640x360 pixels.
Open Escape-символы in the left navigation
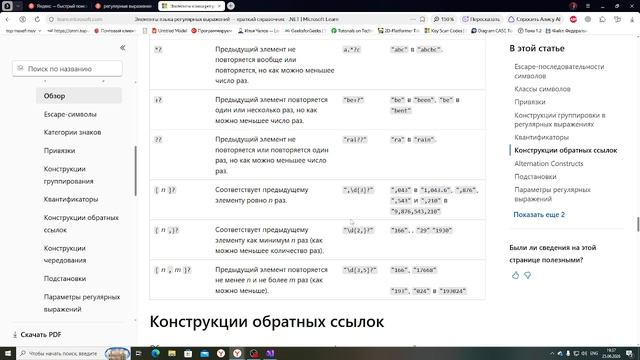pos(70,114)
